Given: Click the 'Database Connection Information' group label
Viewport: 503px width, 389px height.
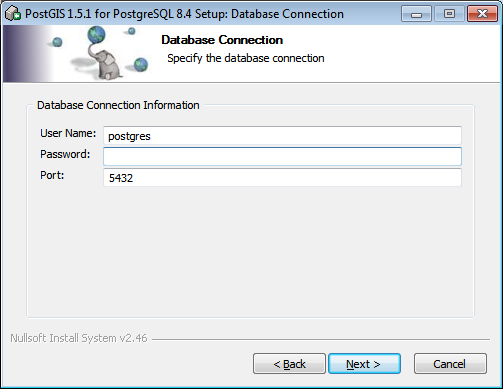Looking at the screenshot, I should point(118,105).
